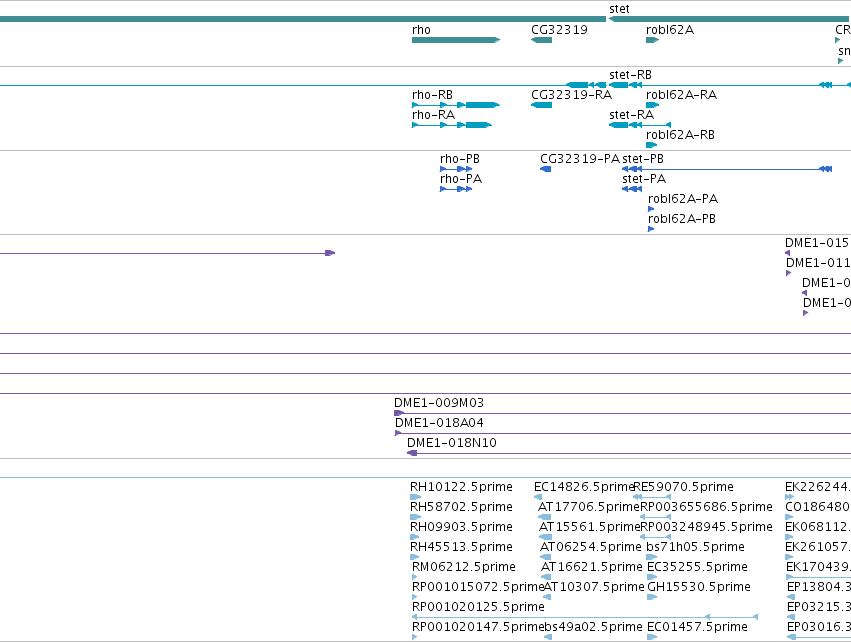Click the RP001020125.5prime EST label

(x=478, y=607)
